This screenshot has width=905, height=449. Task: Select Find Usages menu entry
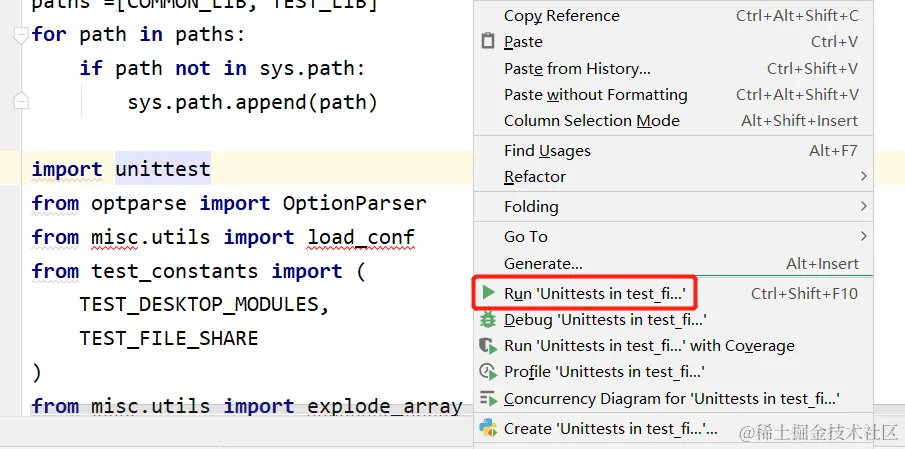pyautogui.click(x=673, y=151)
